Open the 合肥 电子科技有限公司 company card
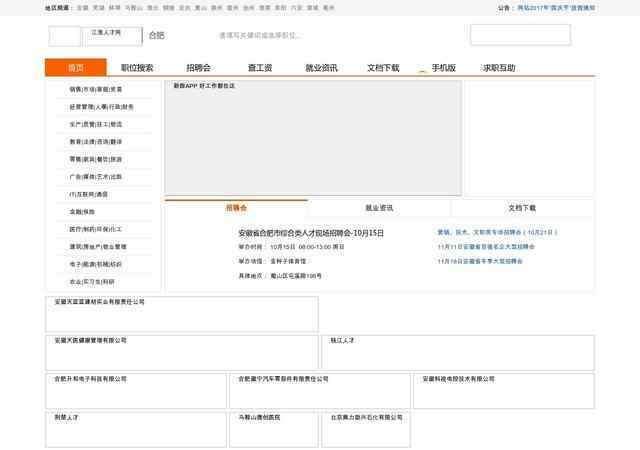Screen dimensions: 640x450 tap(136, 391)
